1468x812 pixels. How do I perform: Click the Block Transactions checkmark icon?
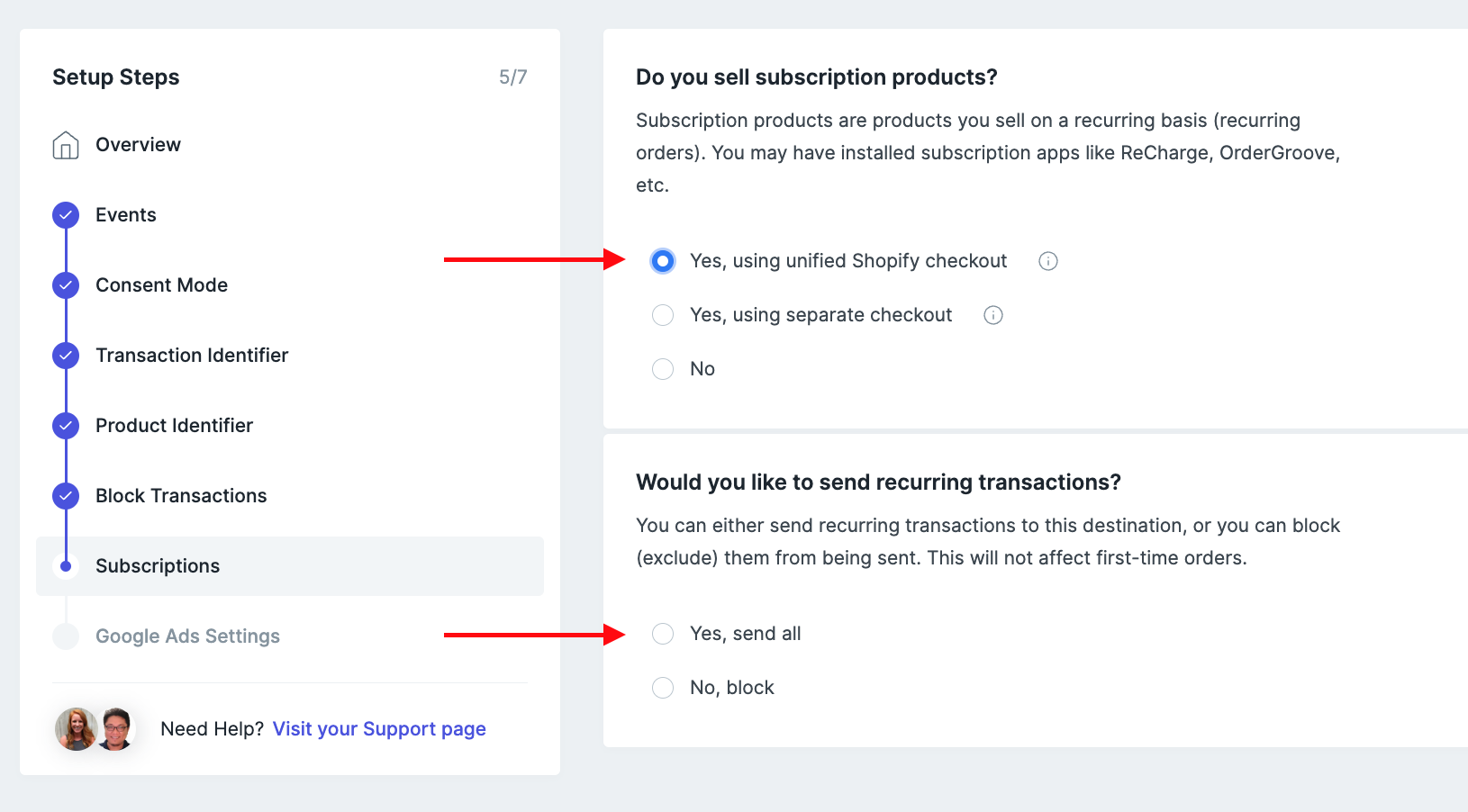[66, 496]
